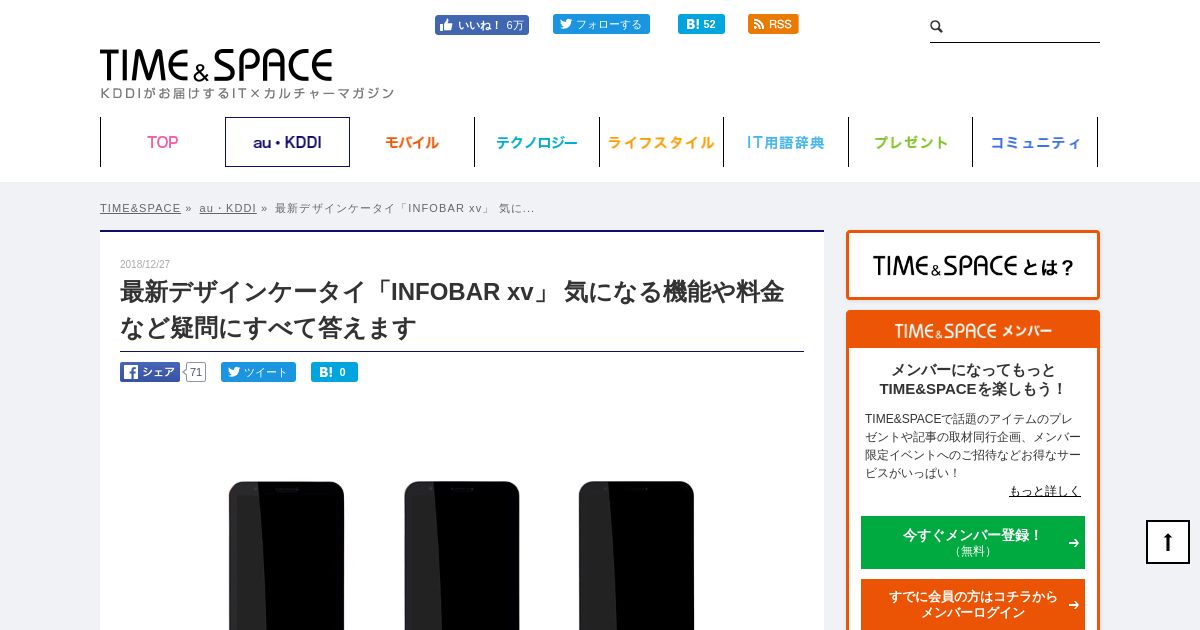Open the コミュニティ navigation tab
Image resolution: width=1200 pixels, height=630 pixels.
click(1035, 142)
